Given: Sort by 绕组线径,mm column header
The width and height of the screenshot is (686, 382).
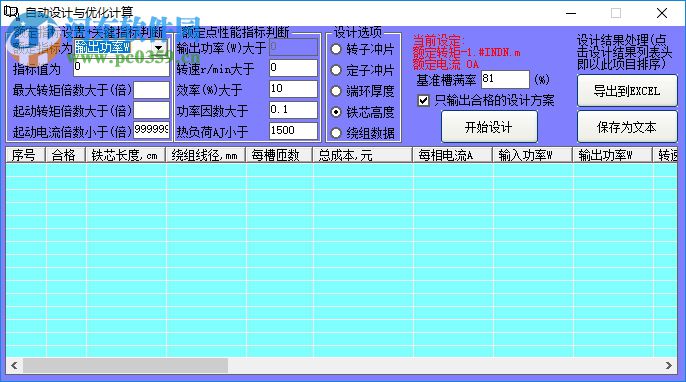Looking at the screenshot, I should tap(205, 155).
